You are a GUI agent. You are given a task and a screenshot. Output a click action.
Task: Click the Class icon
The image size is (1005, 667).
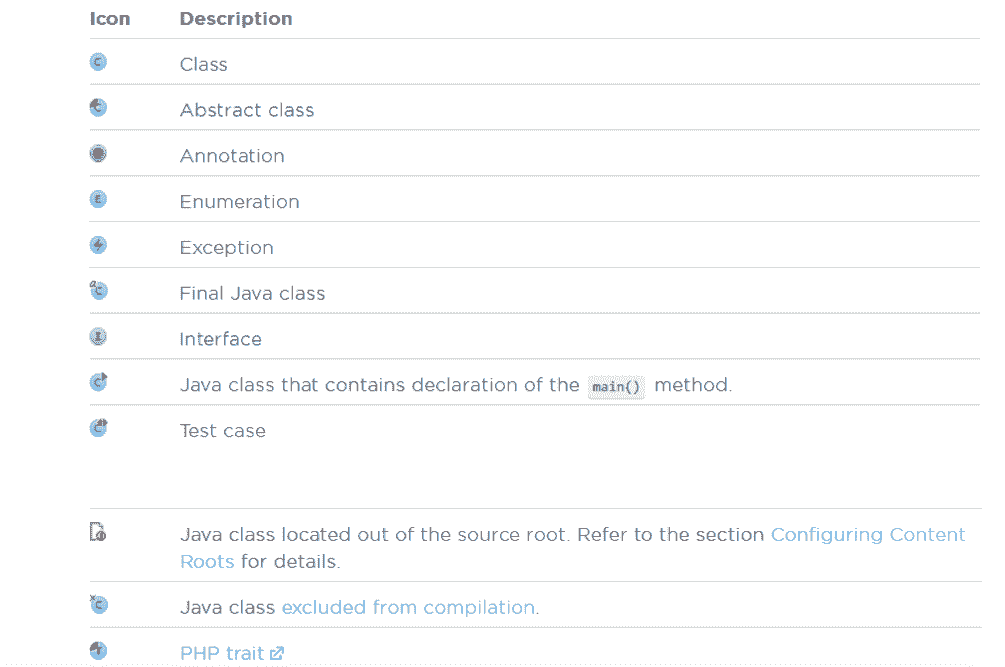click(x=98, y=62)
